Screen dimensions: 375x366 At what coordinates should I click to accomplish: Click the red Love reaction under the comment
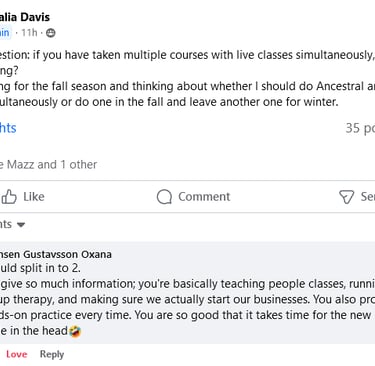pyautogui.click(x=16, y=354)
